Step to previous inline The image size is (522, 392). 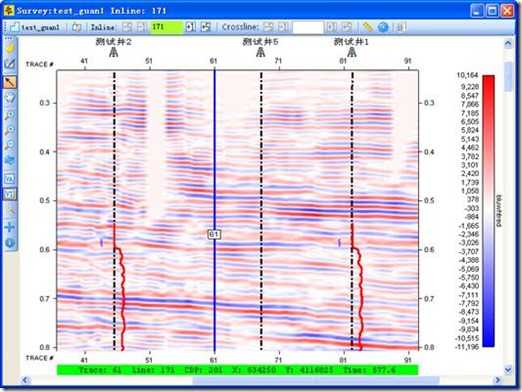(x=141, y=27)
